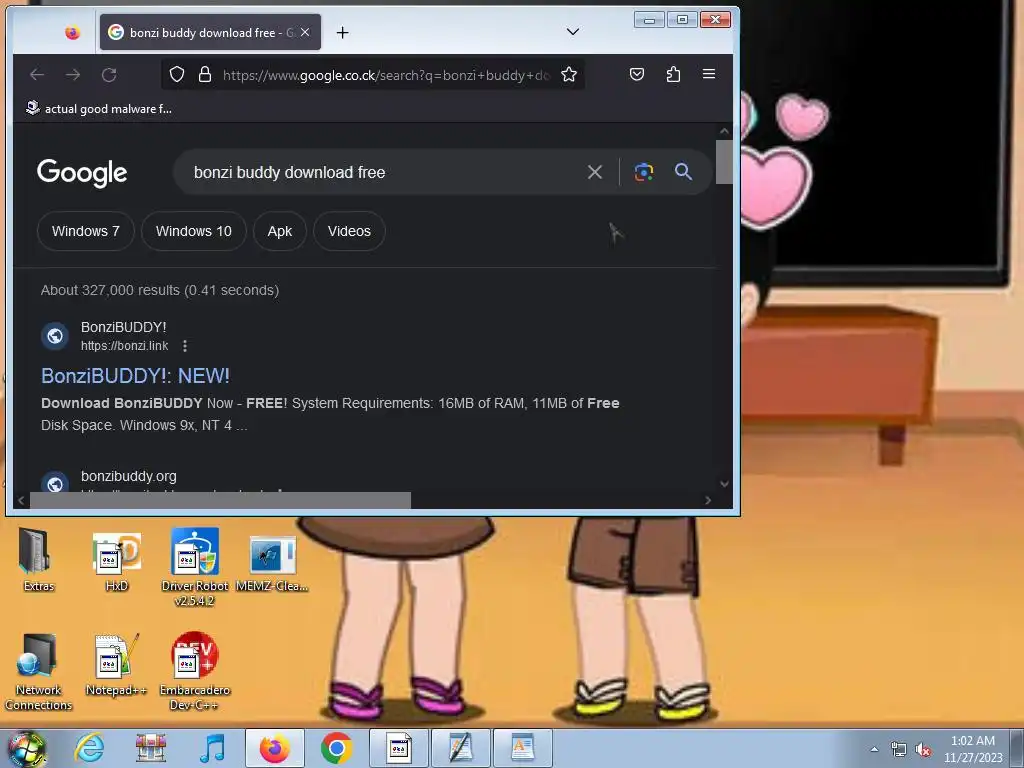Click the bonzibuddy.org result site name
The width and height of the screenshot is (1024, 768).
pos(129,476)
